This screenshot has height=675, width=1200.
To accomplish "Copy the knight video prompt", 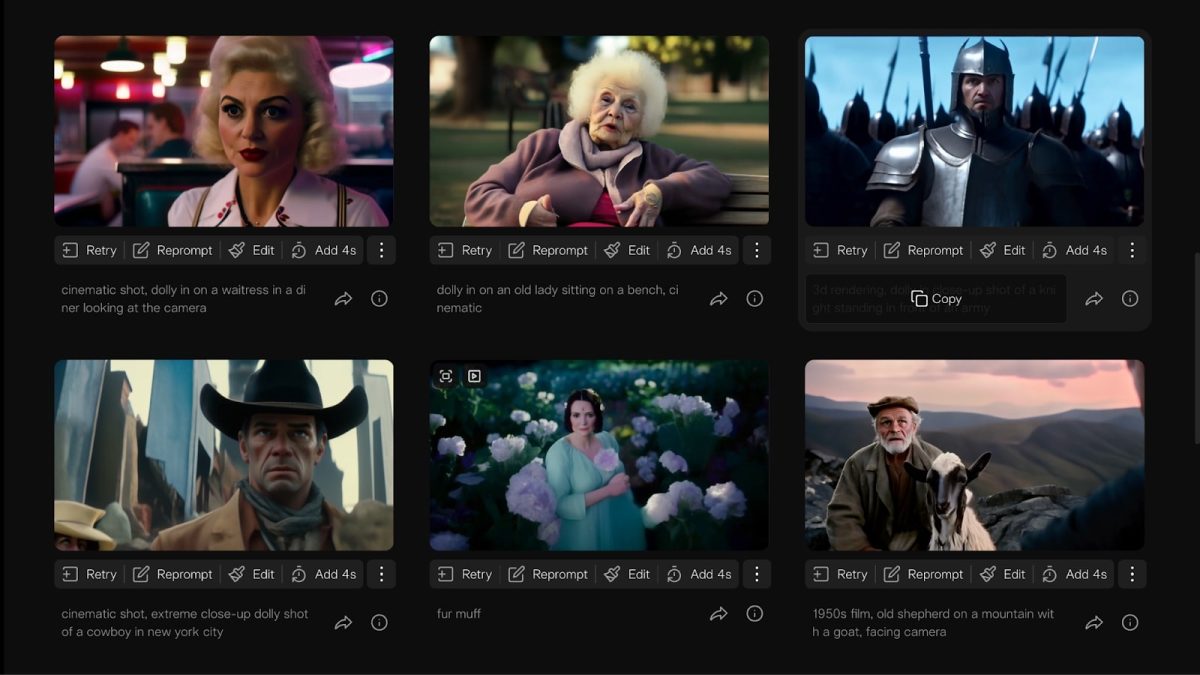I will (x=936, y=299).
